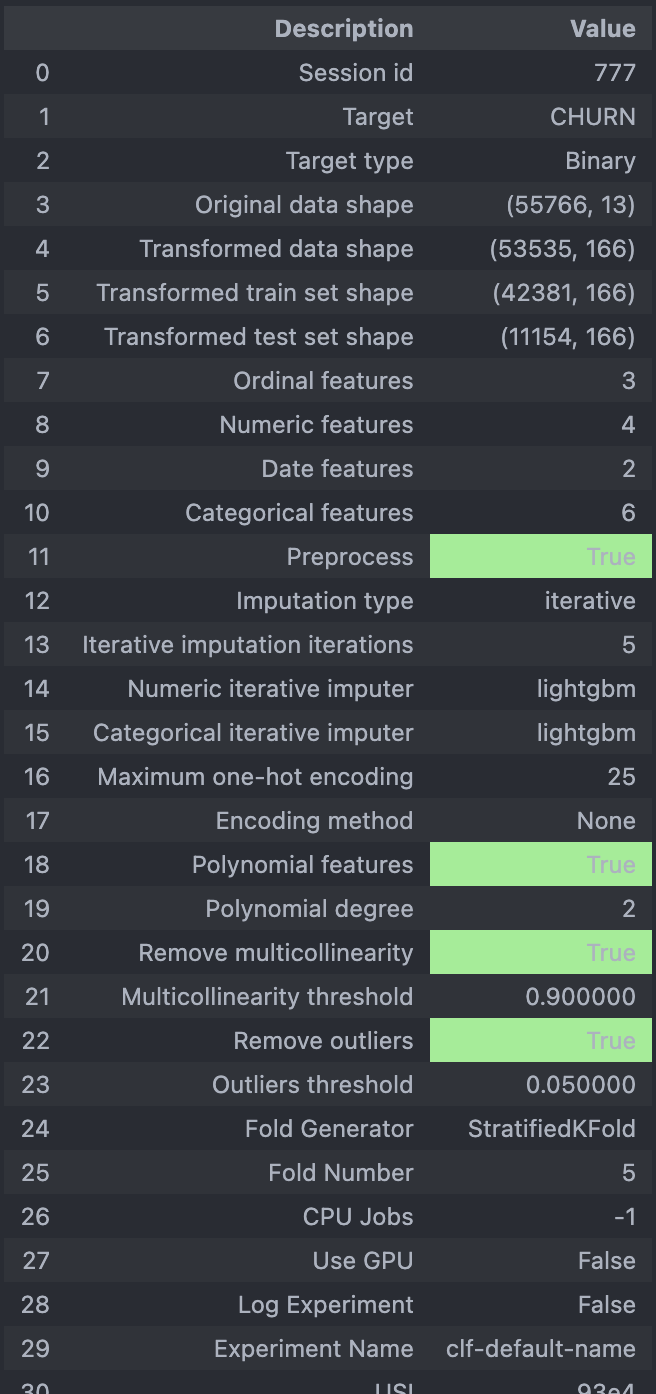This screenshot has width=656, height=1394.
Task: Click the Numeric iterative imputer lightgbm value
Action: 586,689
